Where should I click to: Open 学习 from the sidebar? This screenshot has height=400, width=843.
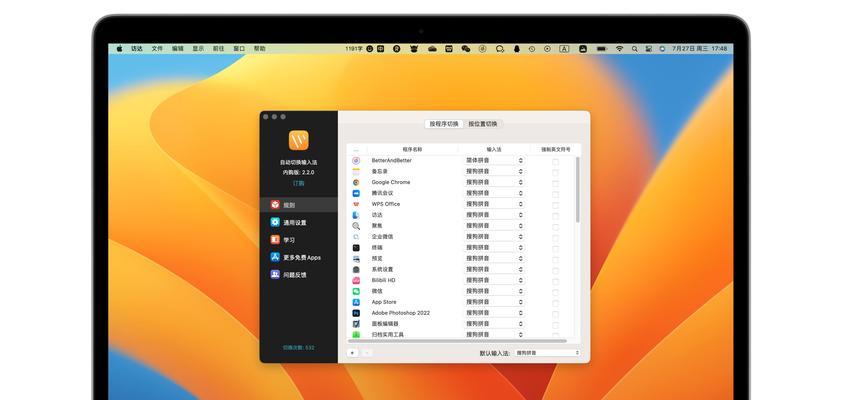(299, 240)
